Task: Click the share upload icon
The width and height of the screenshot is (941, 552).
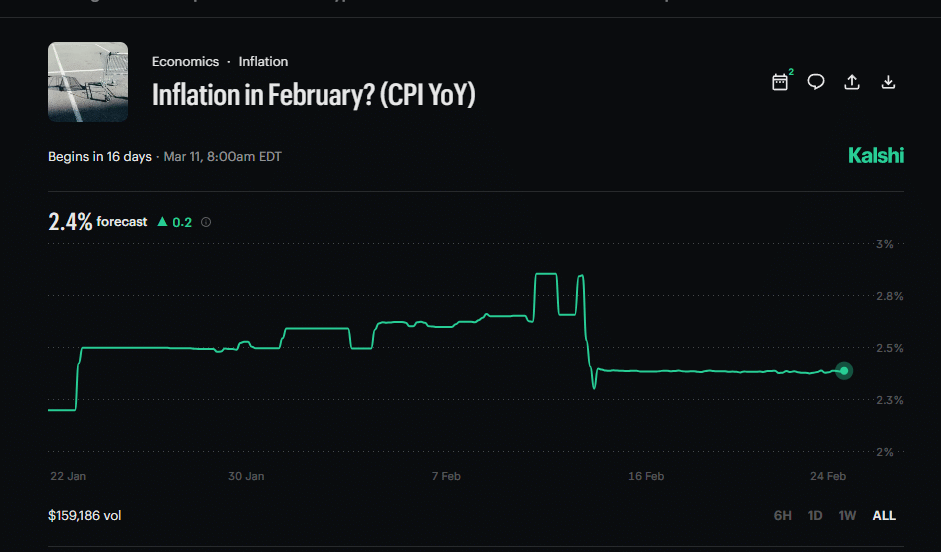Action: tap(852, 82)
